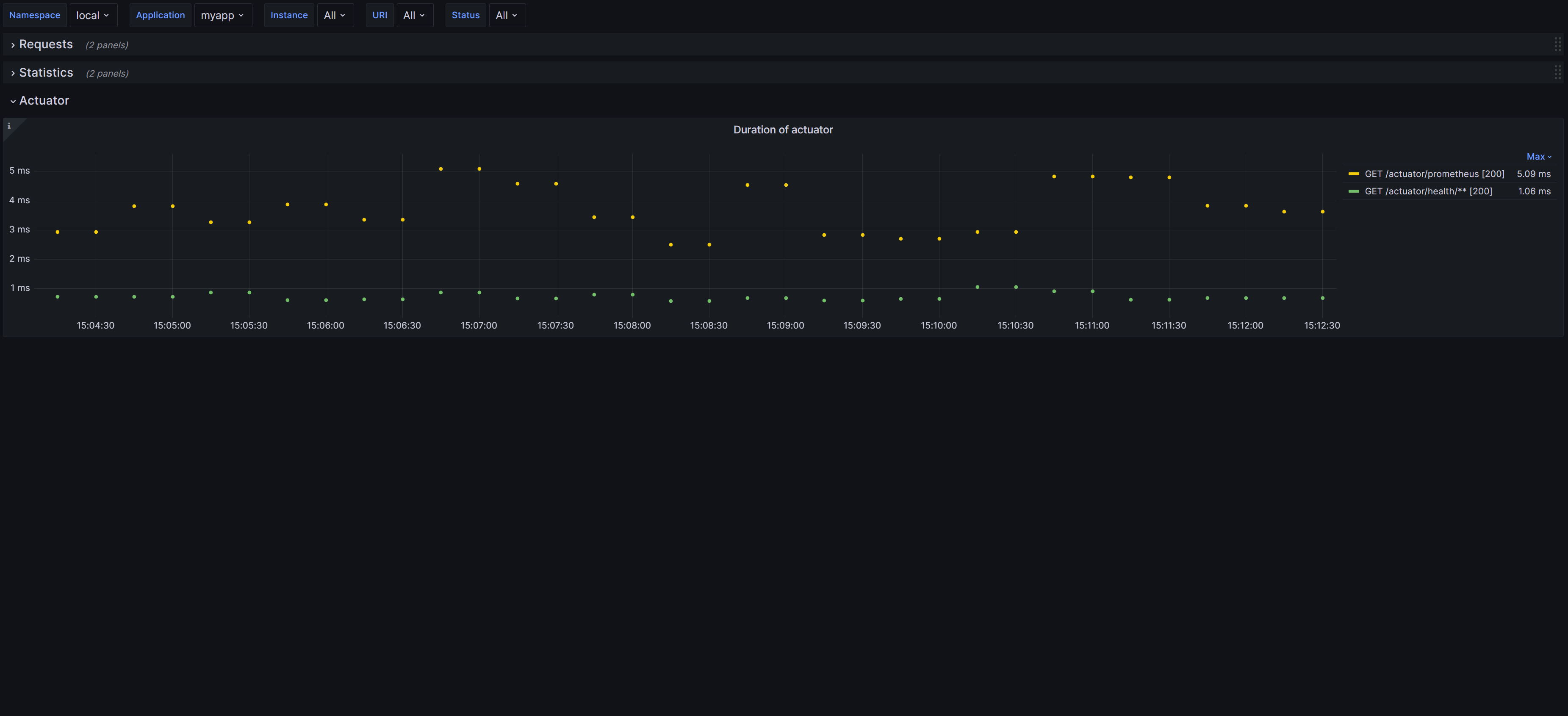Expand the Requests row
Viewport: 1568px width, 716px height.
point(46,44)
